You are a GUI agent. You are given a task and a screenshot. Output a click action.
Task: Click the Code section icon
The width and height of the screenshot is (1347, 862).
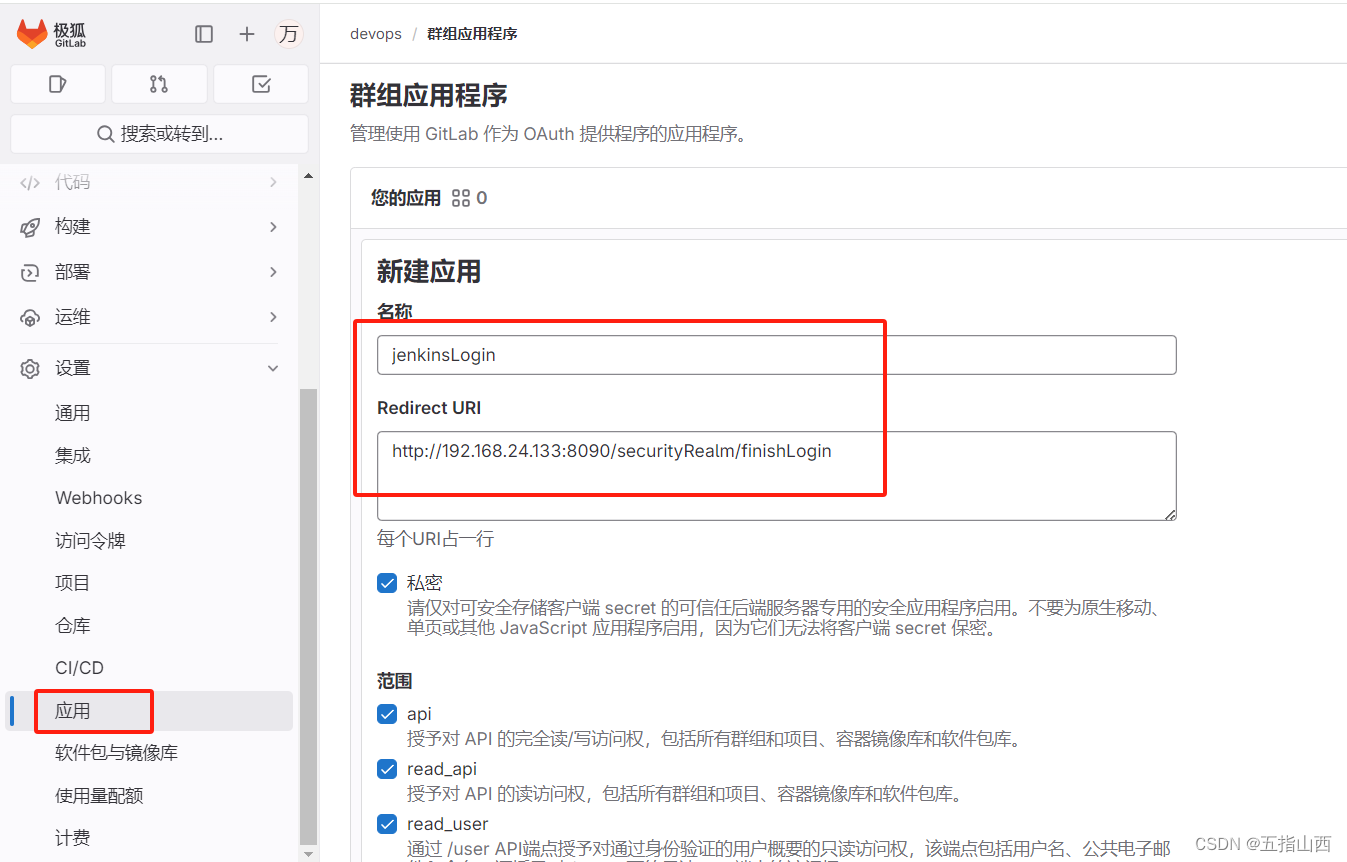click(30, 182)
